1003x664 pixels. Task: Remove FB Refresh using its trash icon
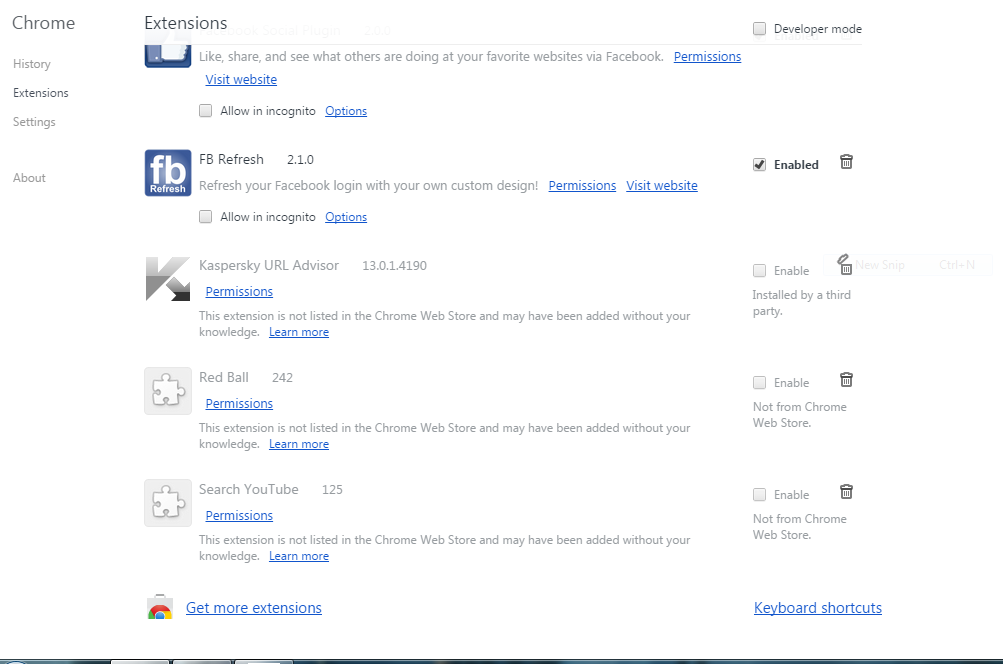click(846, 162)
